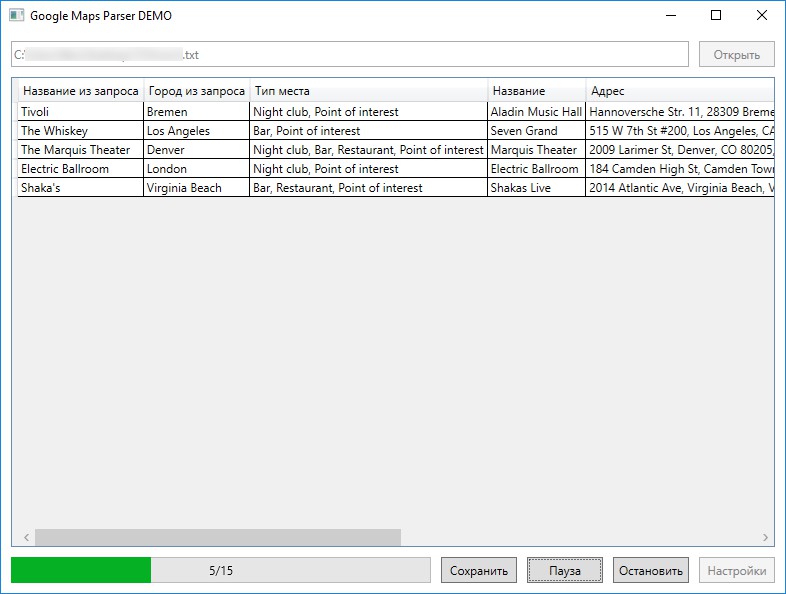Close the Google Maps Parser window
This screenshot has height=594, width=786.
[761, 15]
